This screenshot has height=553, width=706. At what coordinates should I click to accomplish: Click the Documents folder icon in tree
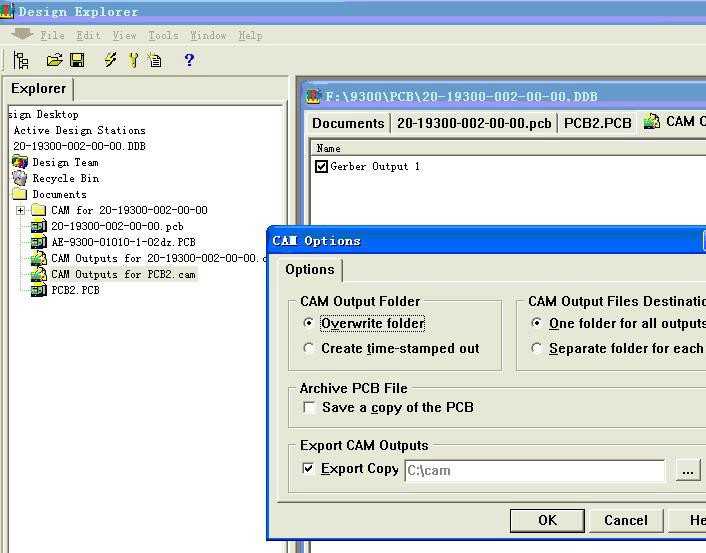(x=20, y=194)
